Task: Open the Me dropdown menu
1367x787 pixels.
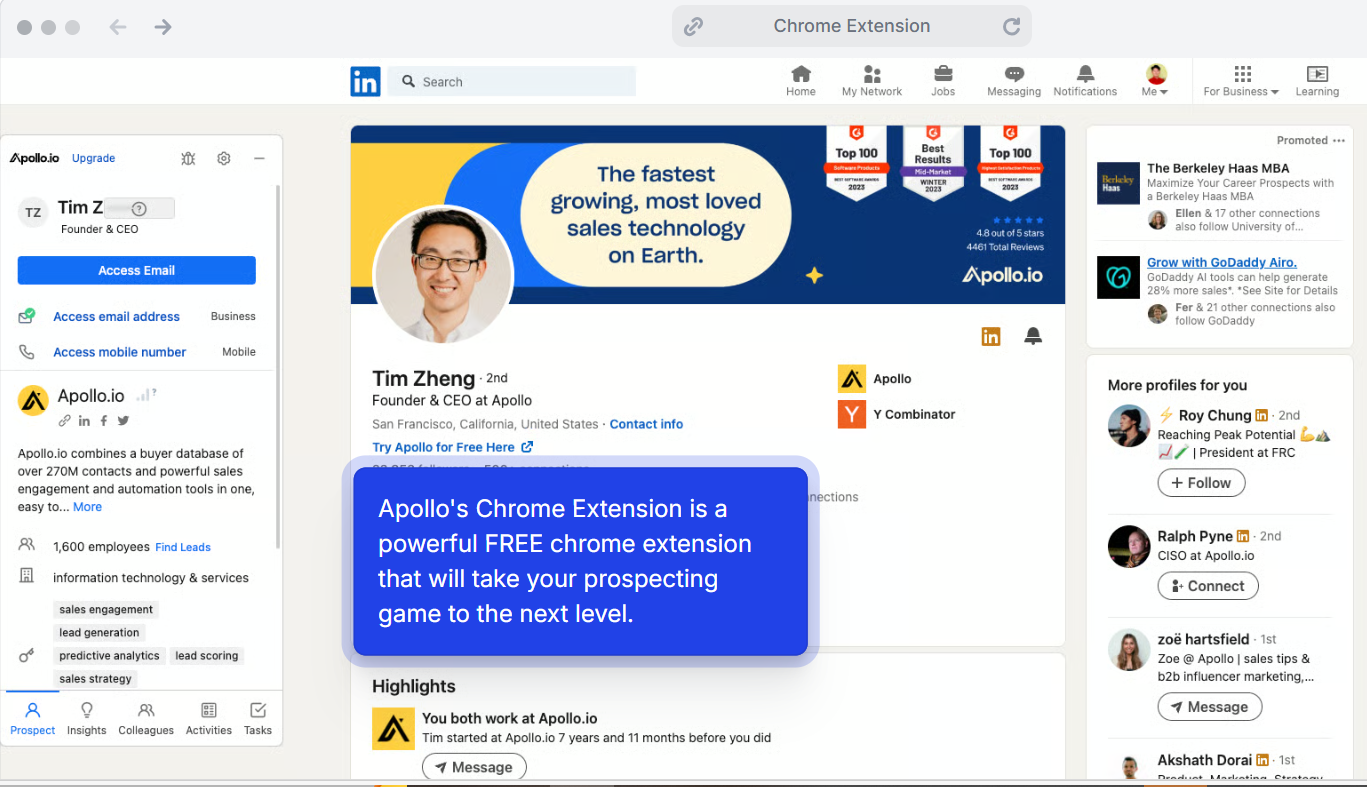Action: click(x=1156, y=81)
